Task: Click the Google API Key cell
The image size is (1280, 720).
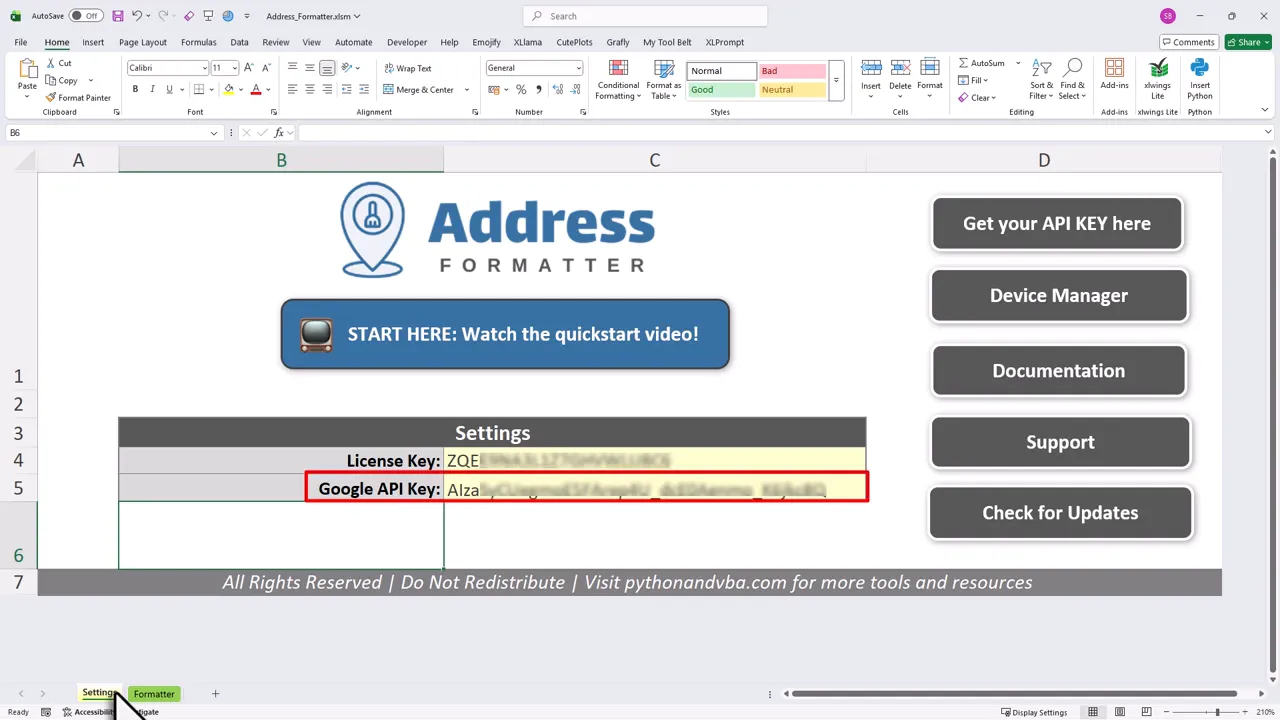Action: click(x=655, y=489)
